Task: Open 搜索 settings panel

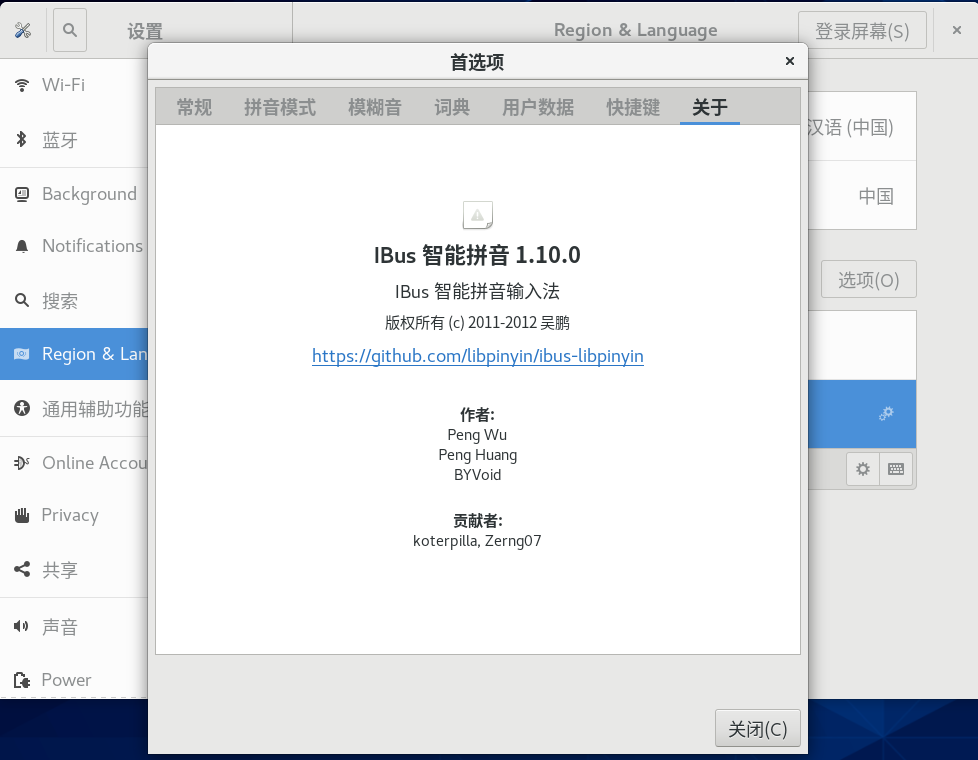Action: coord(74,301)
